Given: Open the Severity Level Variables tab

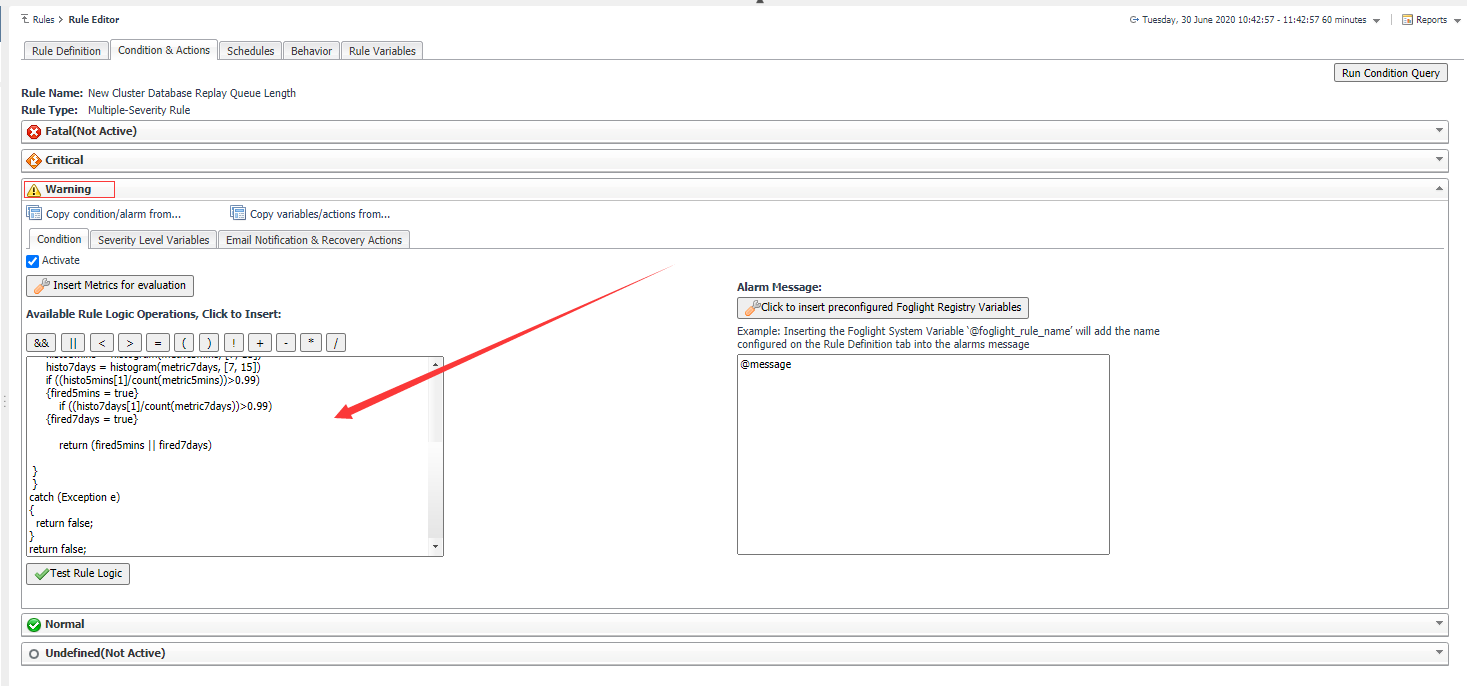Looking at the screenshot, I should click(152, 239).
